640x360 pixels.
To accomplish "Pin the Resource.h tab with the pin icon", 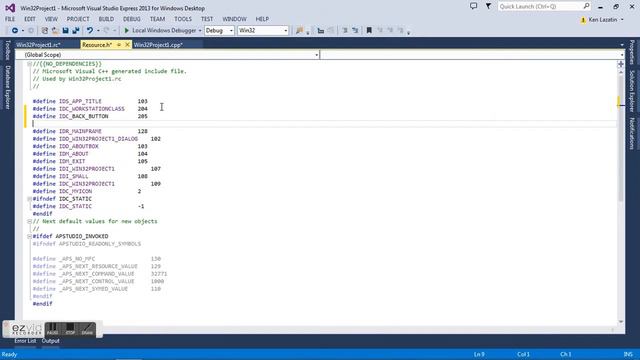I will (119, 45).
